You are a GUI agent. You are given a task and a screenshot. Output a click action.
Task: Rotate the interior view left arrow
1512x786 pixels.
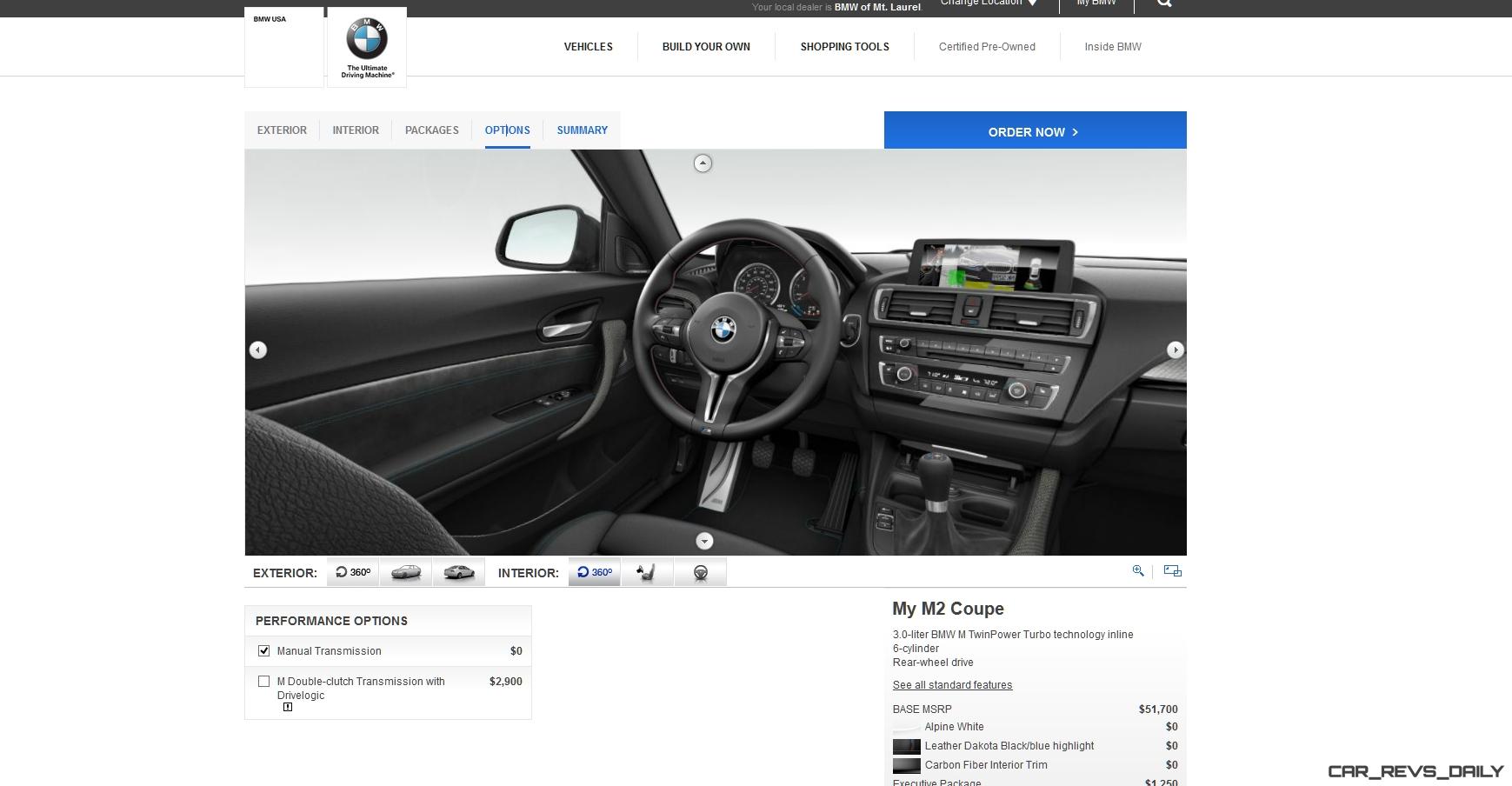point(257,350)
